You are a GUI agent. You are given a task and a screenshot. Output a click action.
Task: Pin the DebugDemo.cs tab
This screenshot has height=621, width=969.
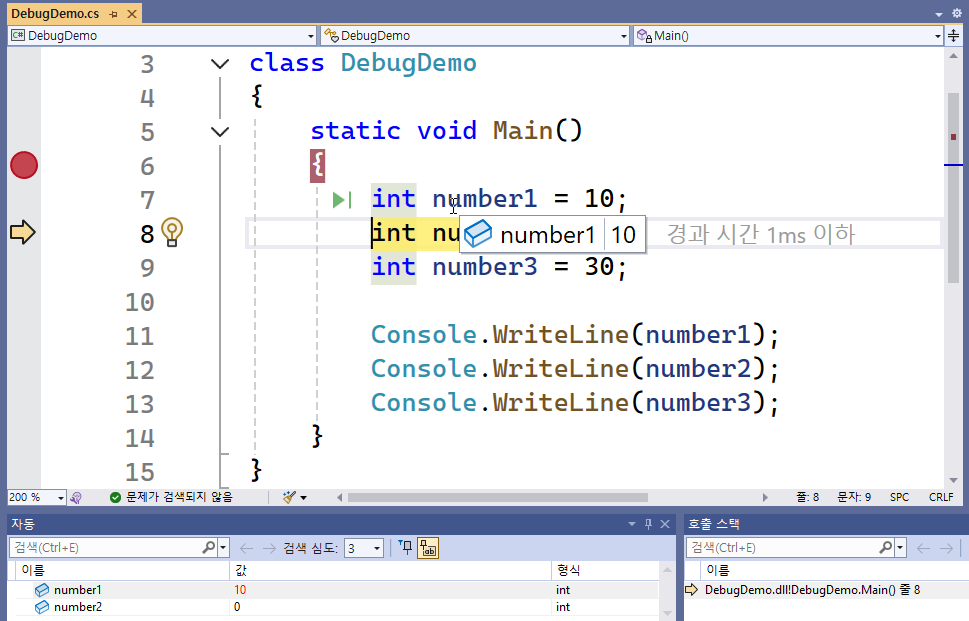[112, 14]
